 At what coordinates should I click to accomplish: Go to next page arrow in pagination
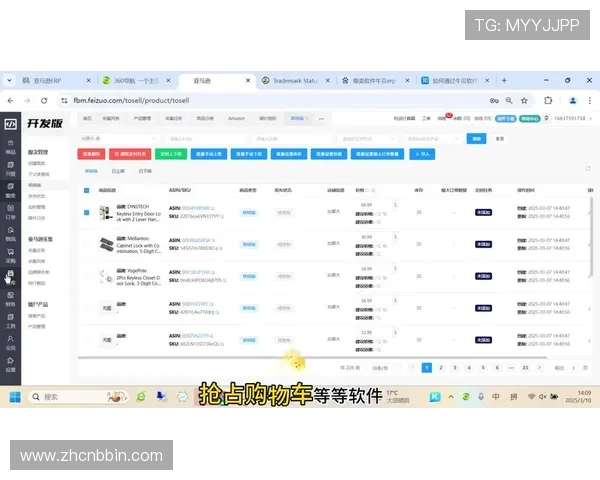pyautogui.click(x=539, y=367)
